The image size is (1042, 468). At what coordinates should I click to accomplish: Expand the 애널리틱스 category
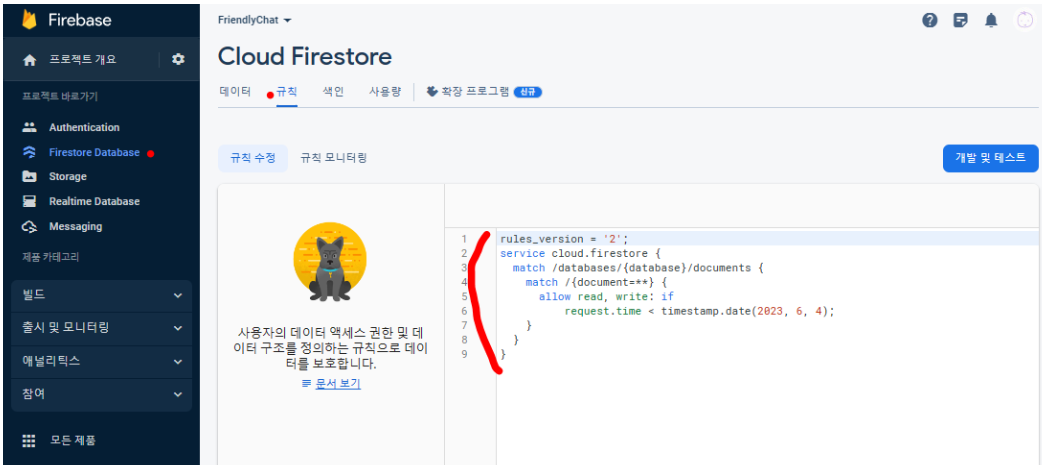102,362
